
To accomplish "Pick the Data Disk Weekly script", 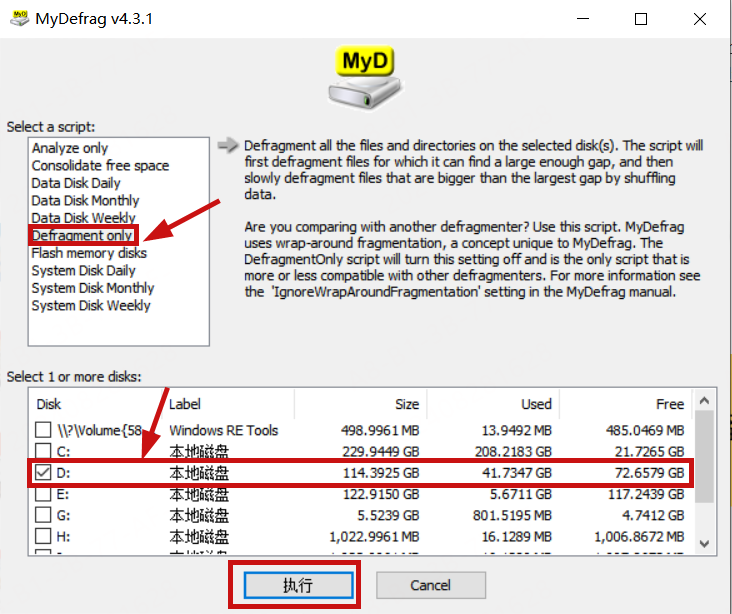I will [84, 218].
